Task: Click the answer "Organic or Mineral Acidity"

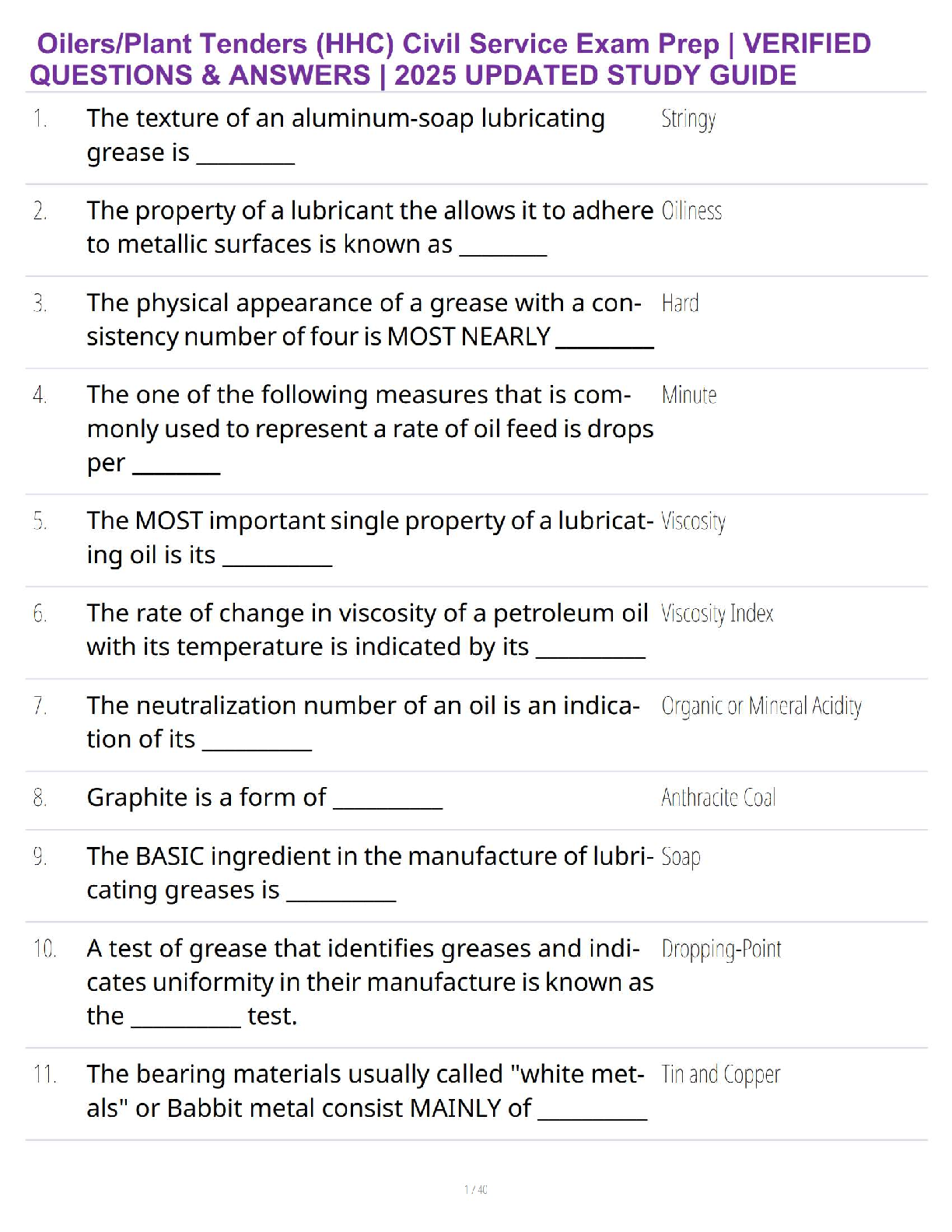Action: [761, 705]
